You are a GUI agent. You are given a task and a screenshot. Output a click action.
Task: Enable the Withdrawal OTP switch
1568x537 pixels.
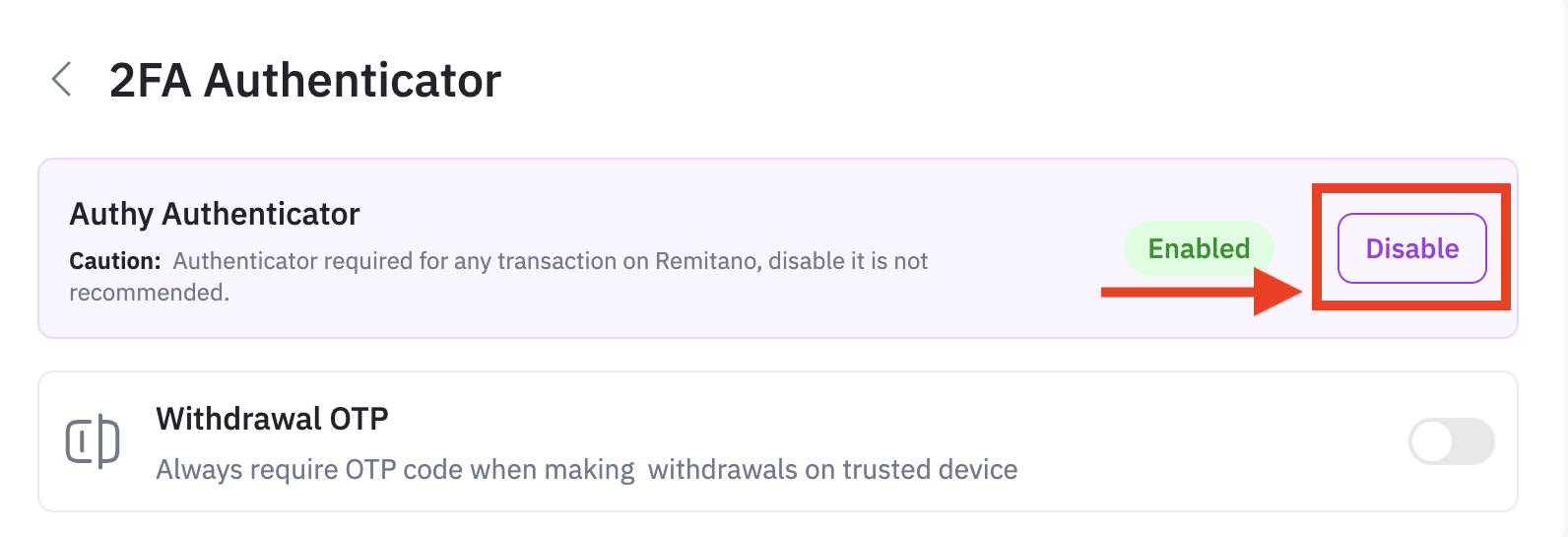coord(1451,441)
